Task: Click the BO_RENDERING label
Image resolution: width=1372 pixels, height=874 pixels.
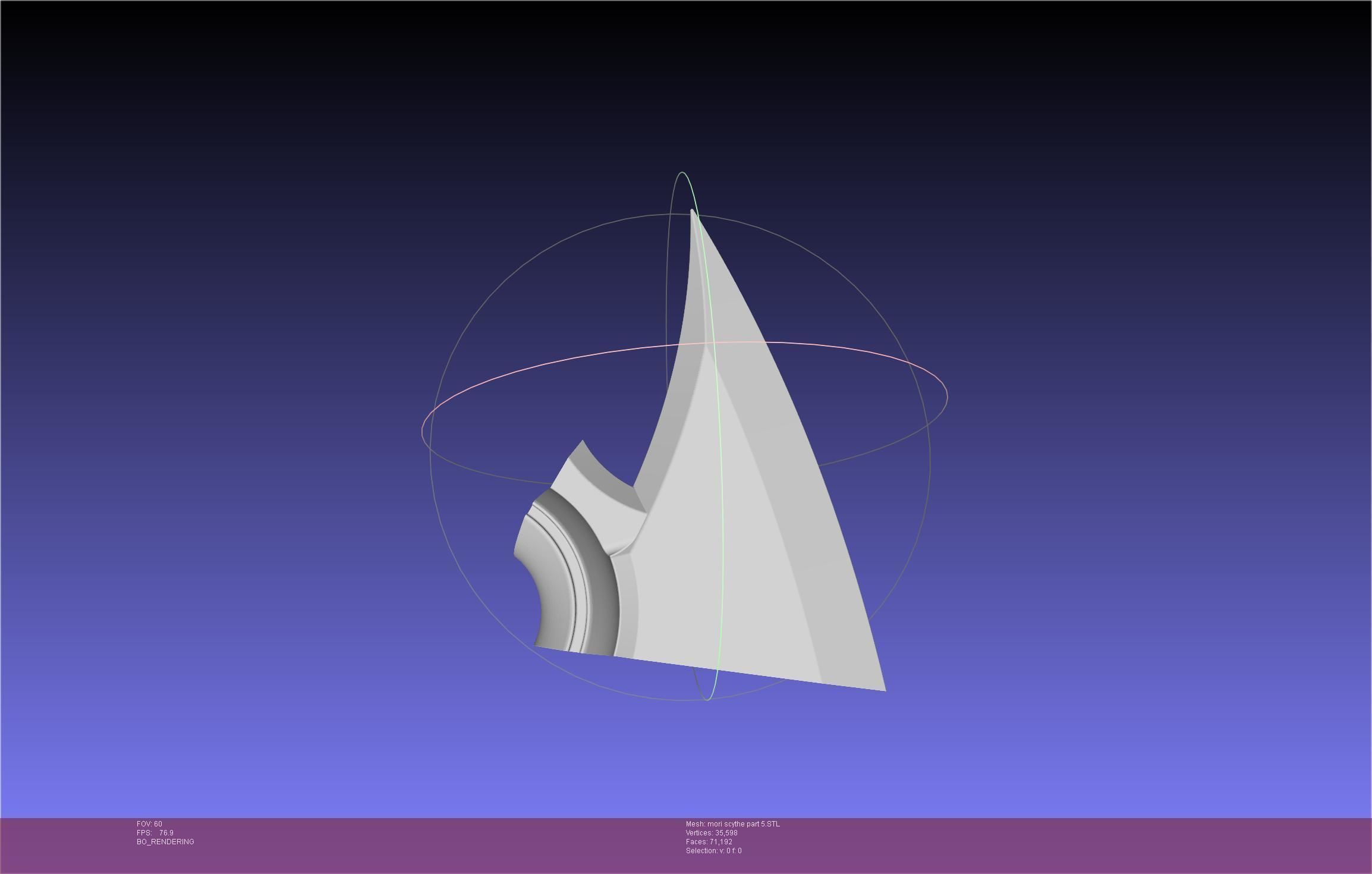Action: tap(165, 842)
